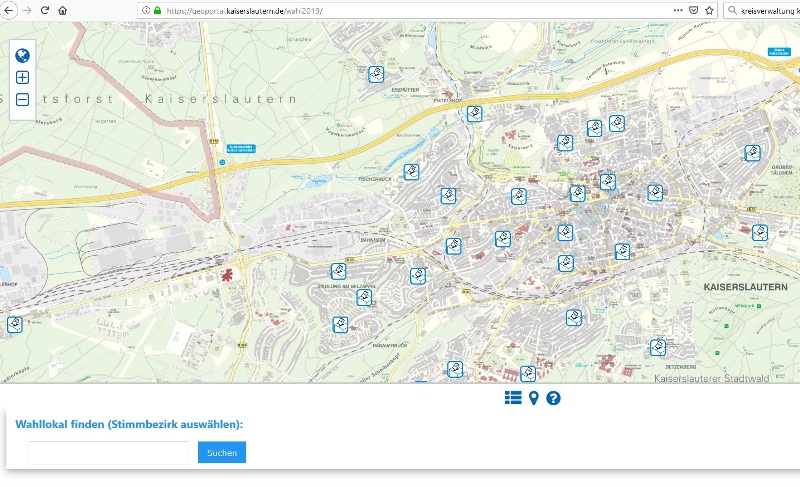Click the globe full-extent map icon

[22, 56]
